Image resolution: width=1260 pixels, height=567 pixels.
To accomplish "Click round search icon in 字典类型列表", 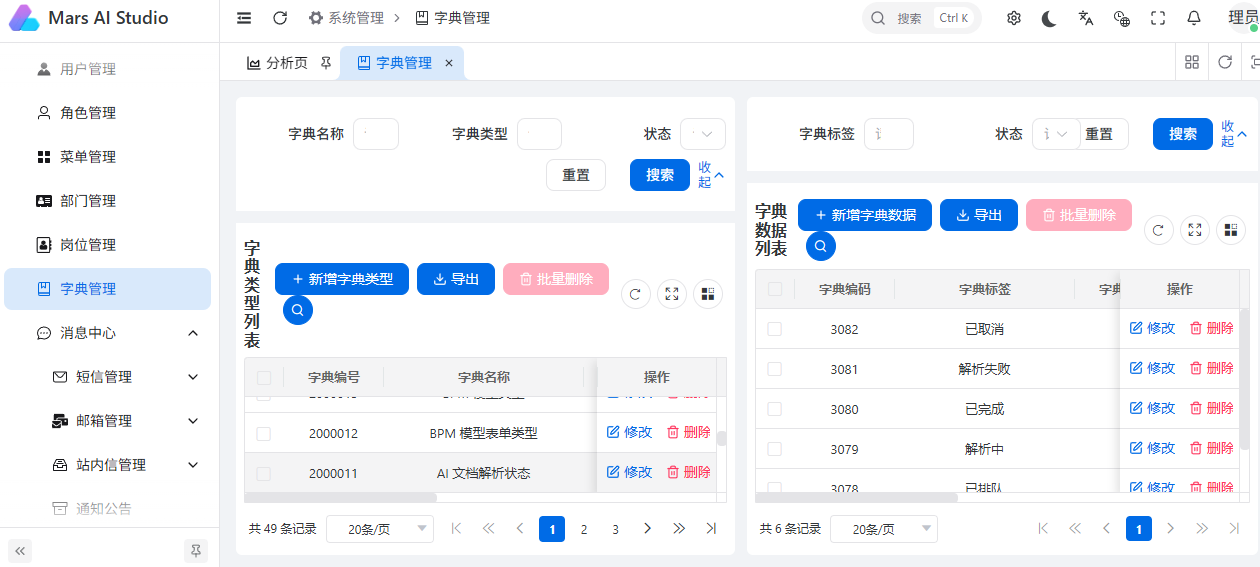I will point(298,311).
